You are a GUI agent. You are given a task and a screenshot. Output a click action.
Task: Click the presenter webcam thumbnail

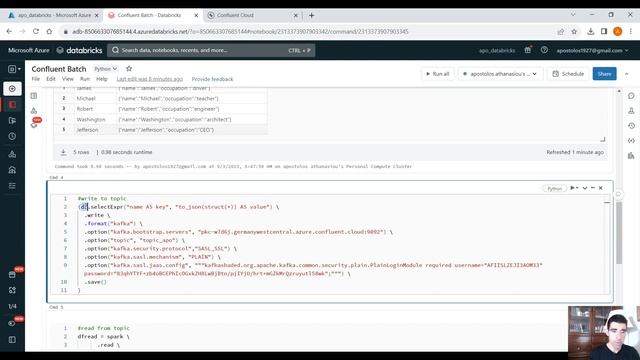click(x=603, y=332)
